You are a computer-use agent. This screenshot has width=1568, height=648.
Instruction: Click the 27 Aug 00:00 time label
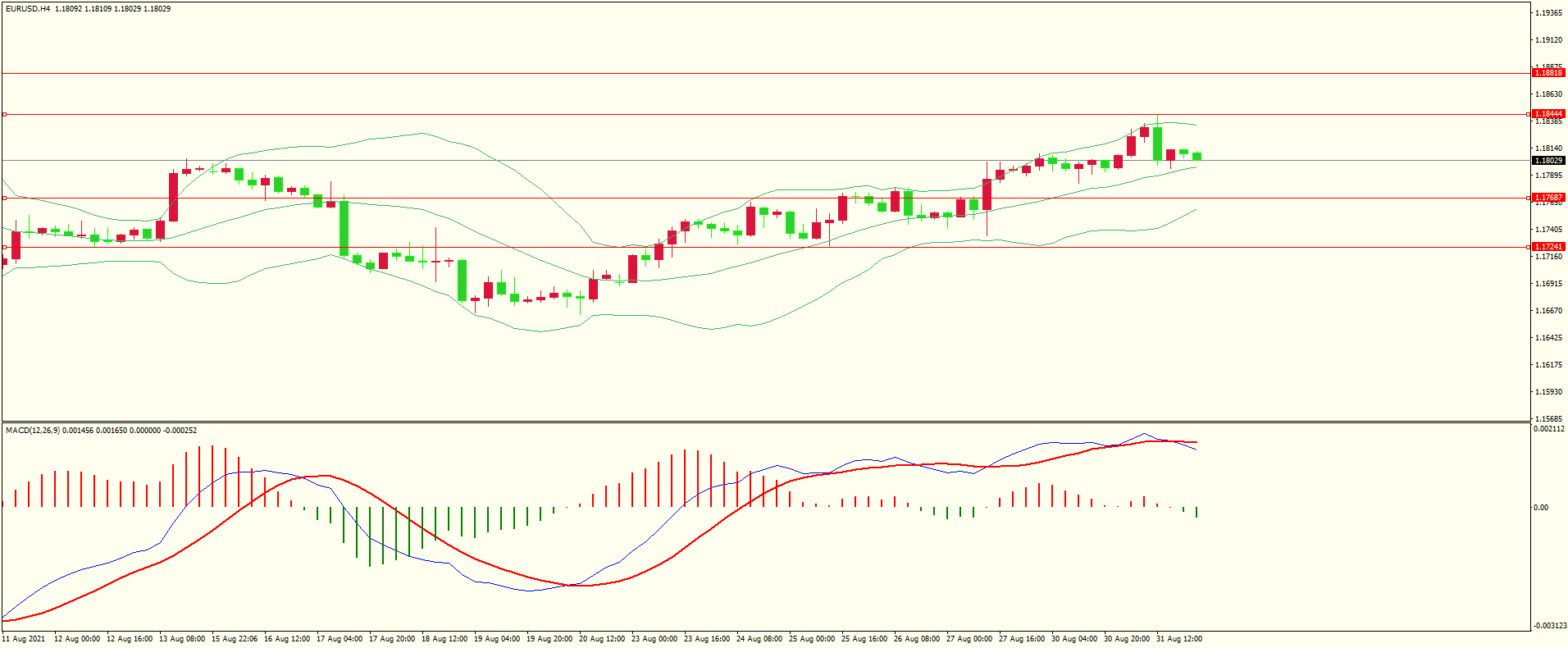pos(969,639)
